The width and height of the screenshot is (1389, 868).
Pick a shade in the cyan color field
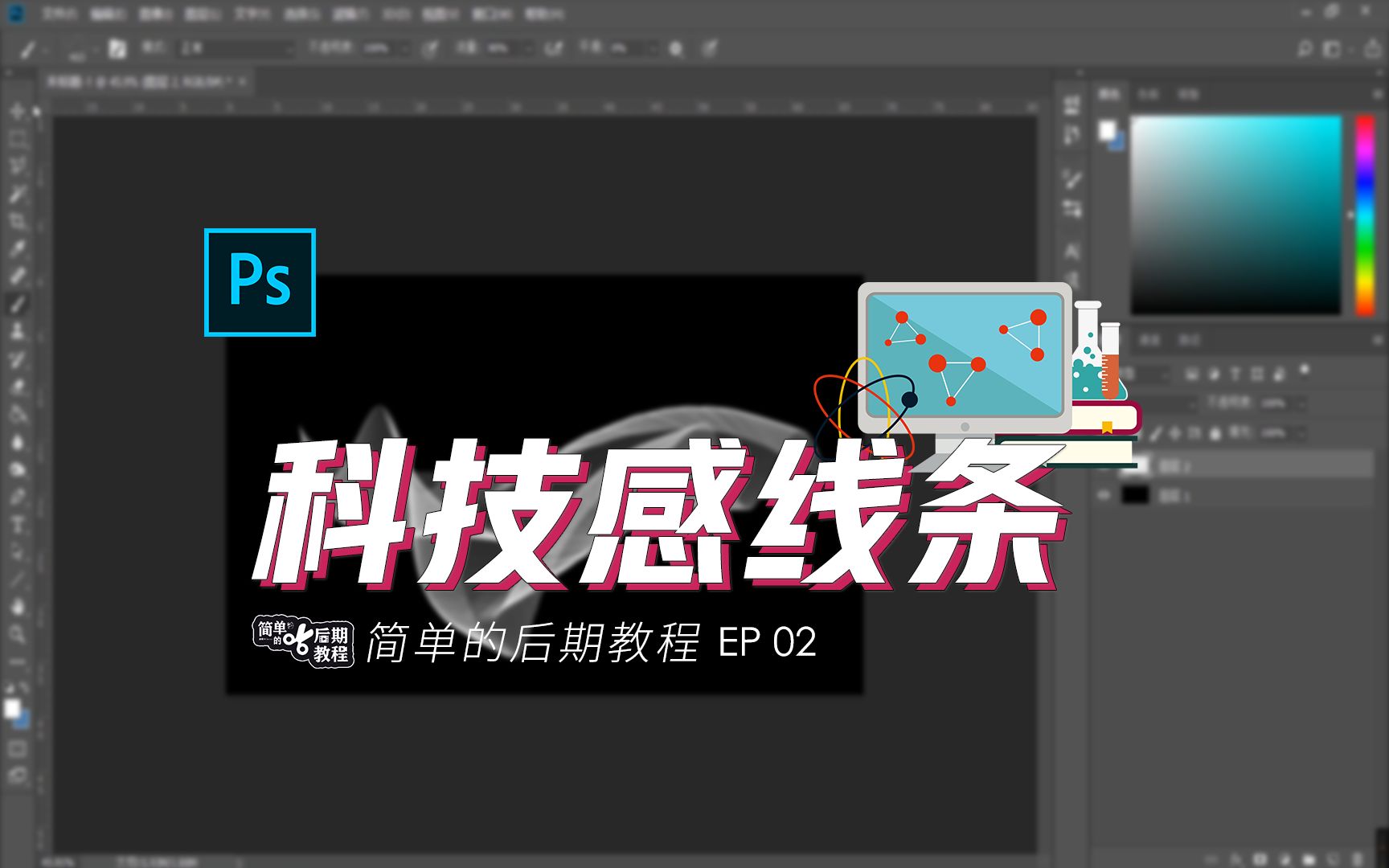[1236, 215]
